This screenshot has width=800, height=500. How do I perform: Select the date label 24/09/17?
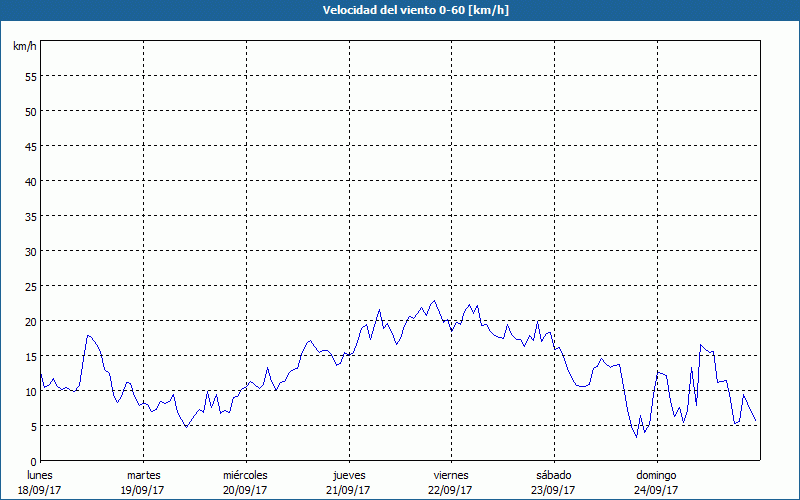tap(656, 490)
